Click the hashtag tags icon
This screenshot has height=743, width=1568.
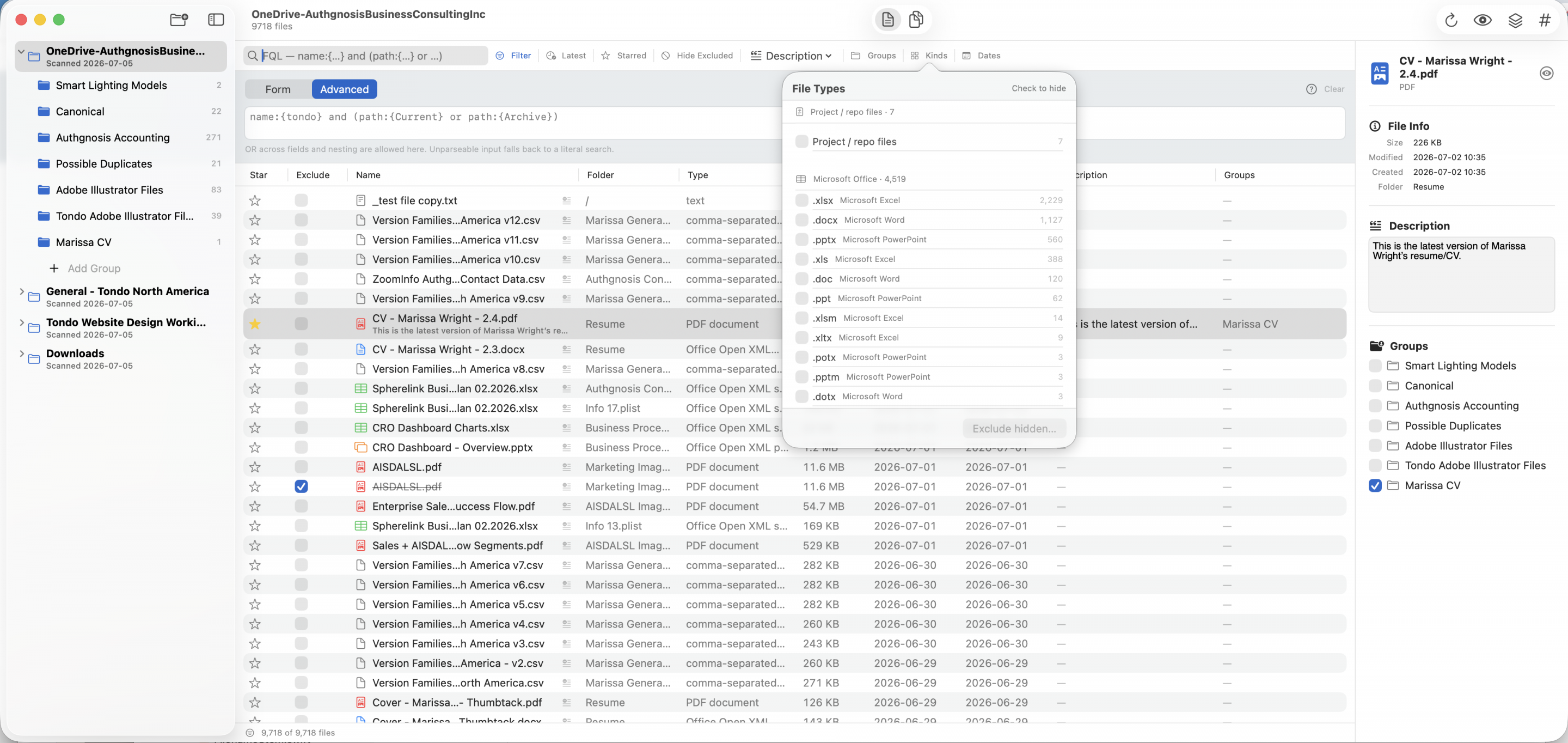click(x=1545, y=20)
